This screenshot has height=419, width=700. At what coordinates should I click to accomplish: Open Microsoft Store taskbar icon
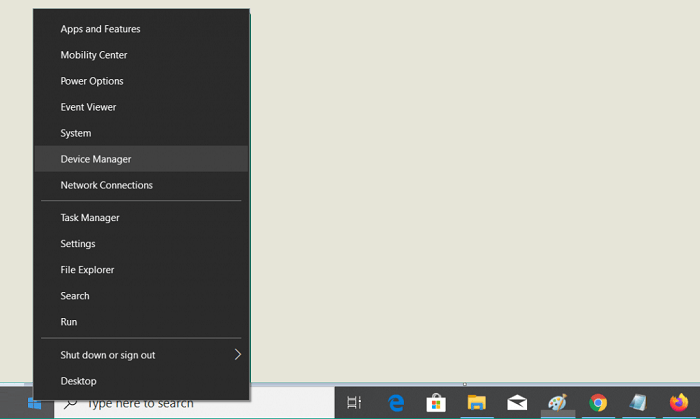click(x=436, y=403)
